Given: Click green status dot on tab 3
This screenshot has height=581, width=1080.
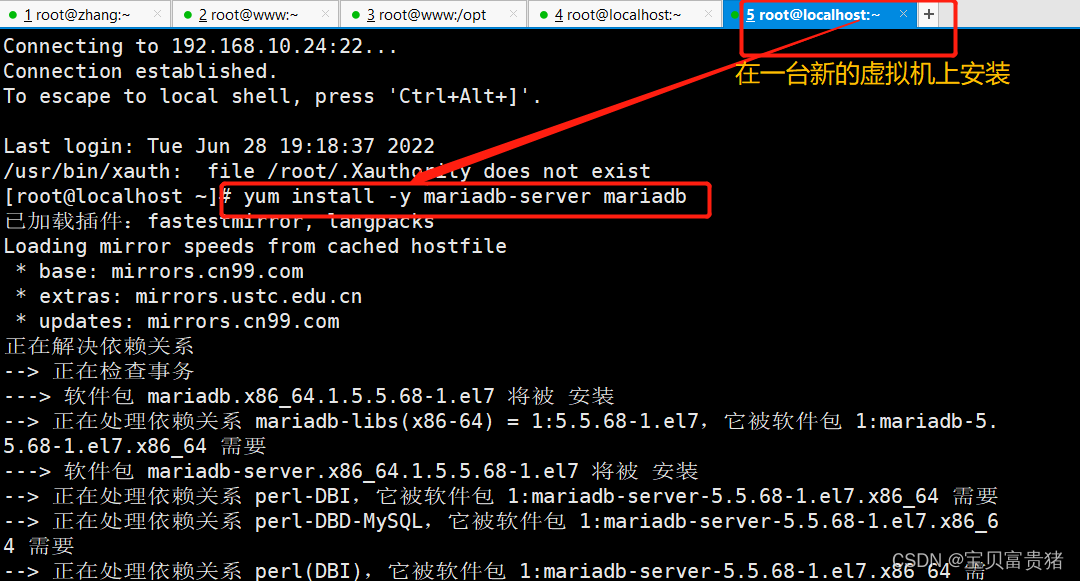Looking at the screenshot, I should (x=355, y=14).
